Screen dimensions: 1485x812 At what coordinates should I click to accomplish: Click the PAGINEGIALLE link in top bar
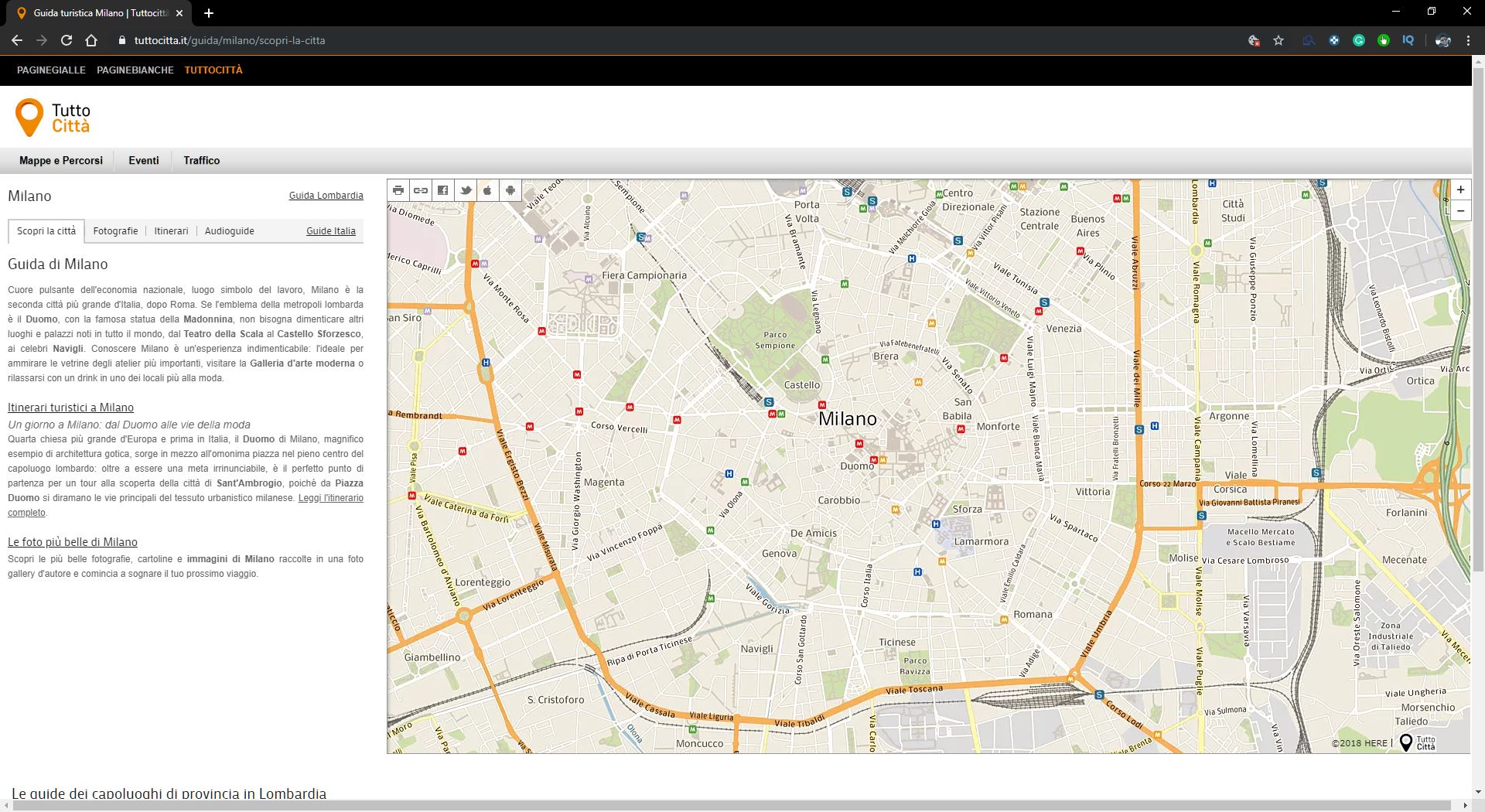click(x=51, y=70)
